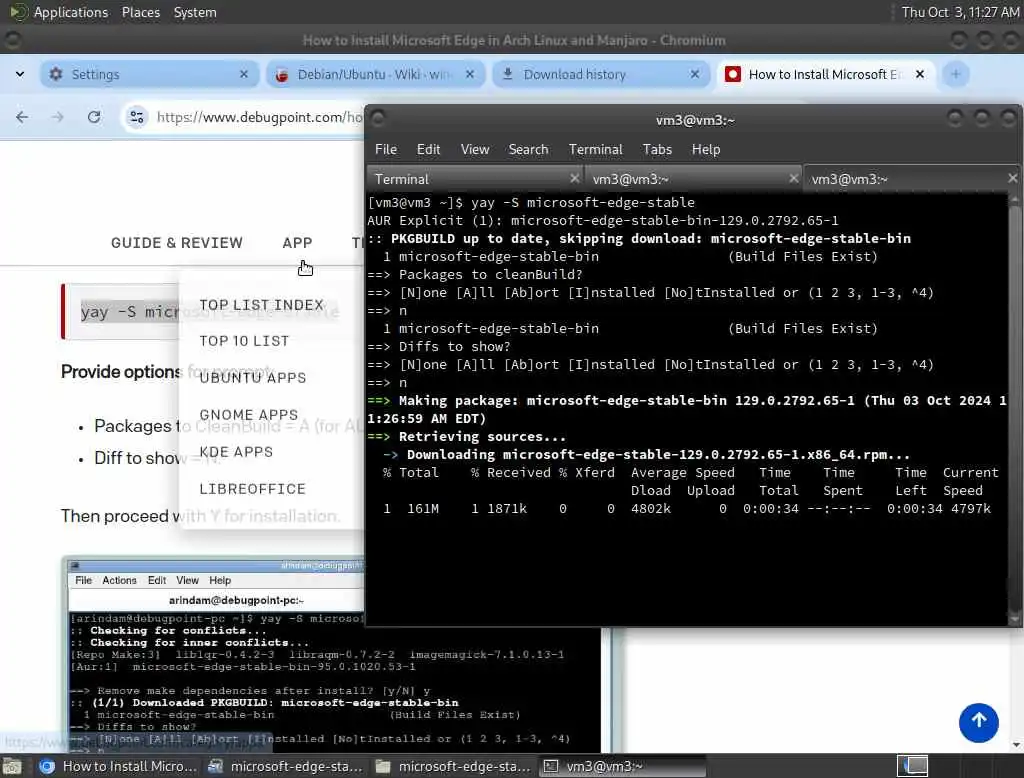Click the debugpoint.com URL address field
The image size is (1024, 778).
[259, 117]
